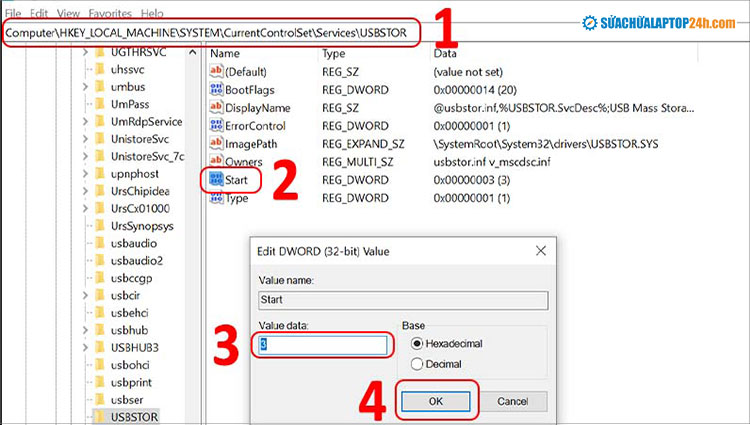The height and width of the screenshot is (425, 750).
Task: Click the REG_MULTI_SZ type cell
Action: pyautogui.click(x=357, y=162)
